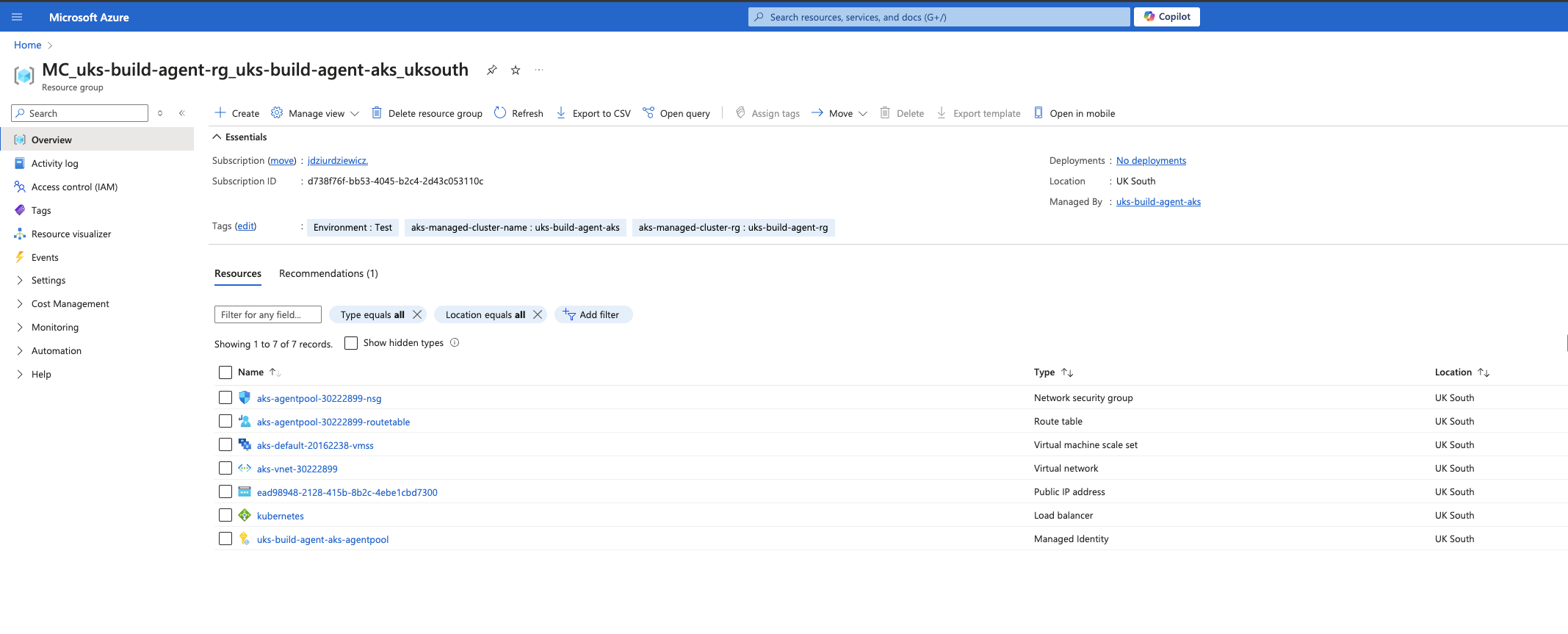Screen dimensions: 1568x634
Task: Check the kubernetes row checkbox
Action: click(x=225, y=515)
